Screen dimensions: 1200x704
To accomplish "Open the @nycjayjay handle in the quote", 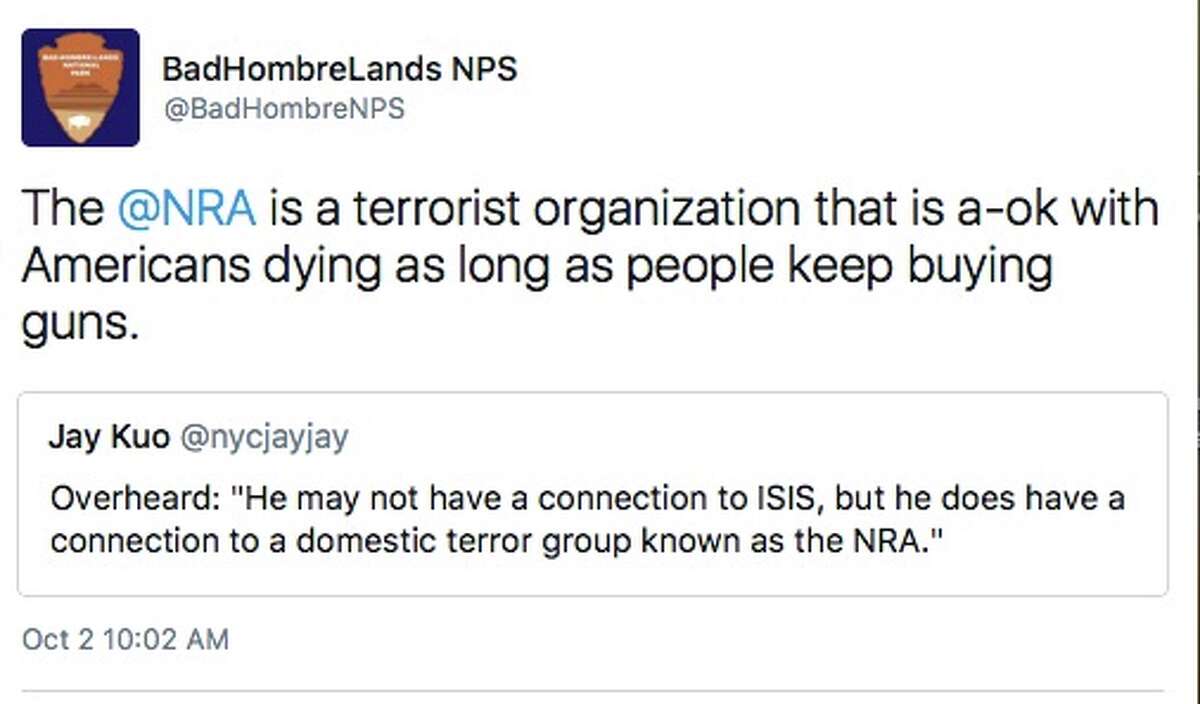I will [x=264, y=439].
